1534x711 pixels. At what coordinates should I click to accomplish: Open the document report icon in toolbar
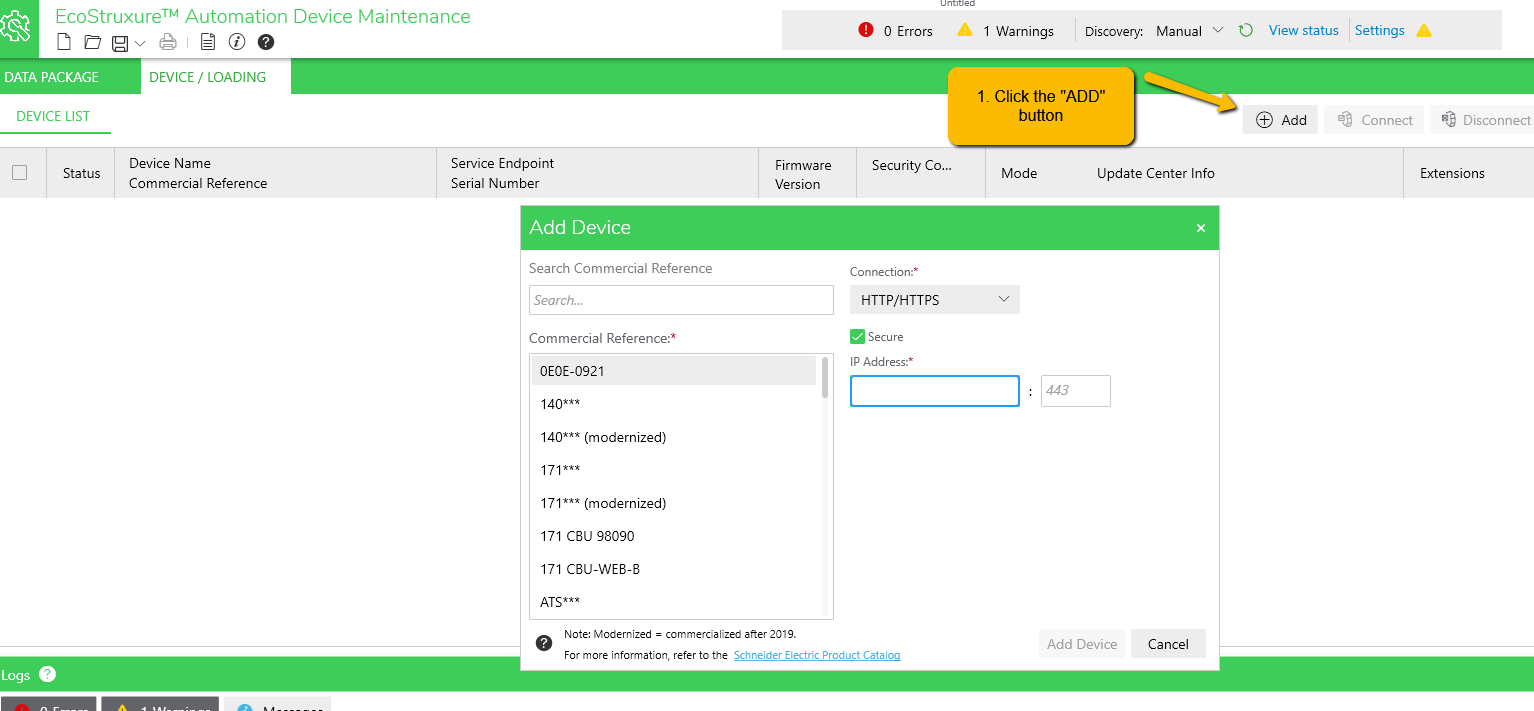[x=208, y=42]
